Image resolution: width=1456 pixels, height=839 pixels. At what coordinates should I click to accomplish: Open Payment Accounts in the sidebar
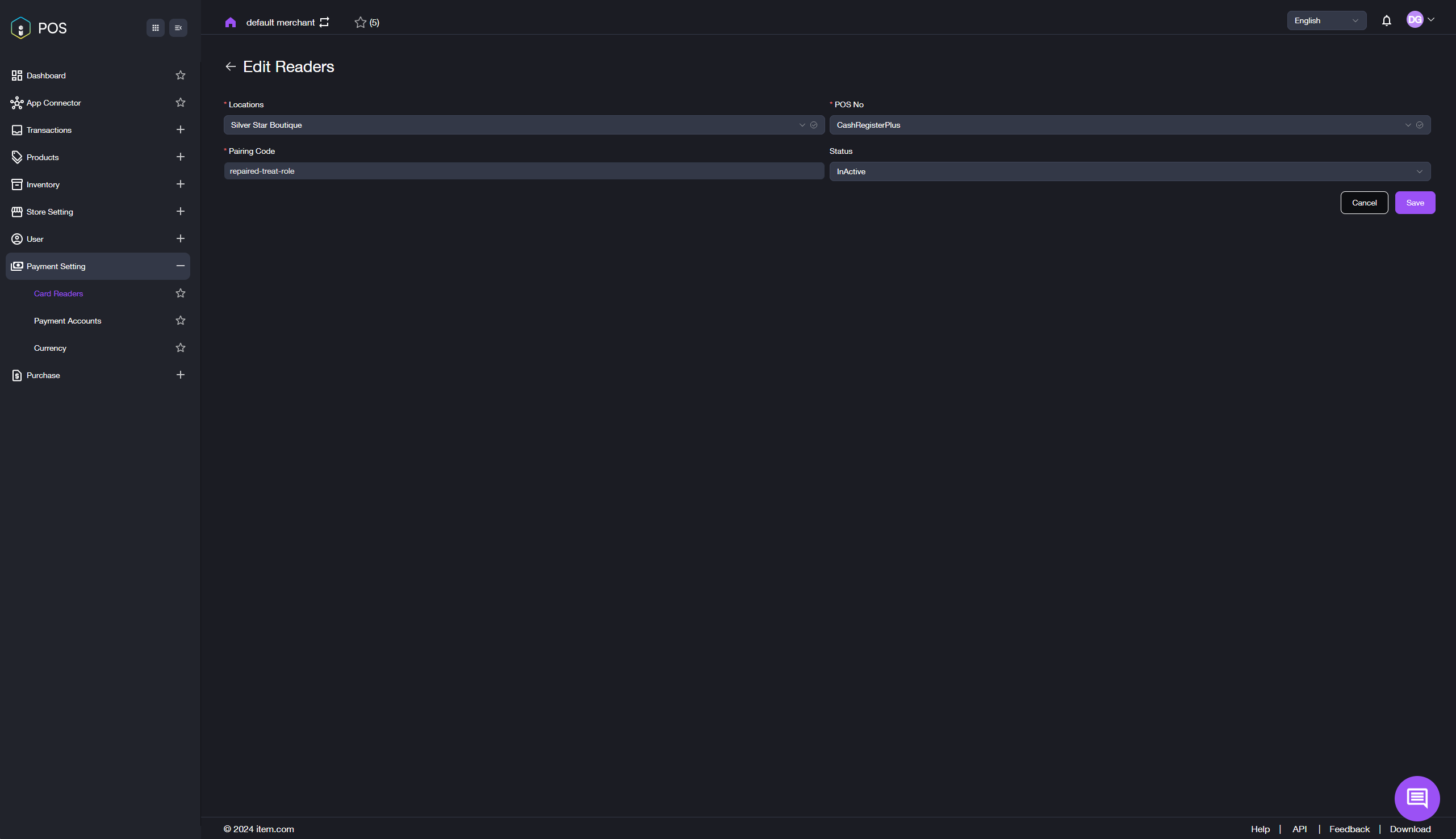tap(68, 321)
